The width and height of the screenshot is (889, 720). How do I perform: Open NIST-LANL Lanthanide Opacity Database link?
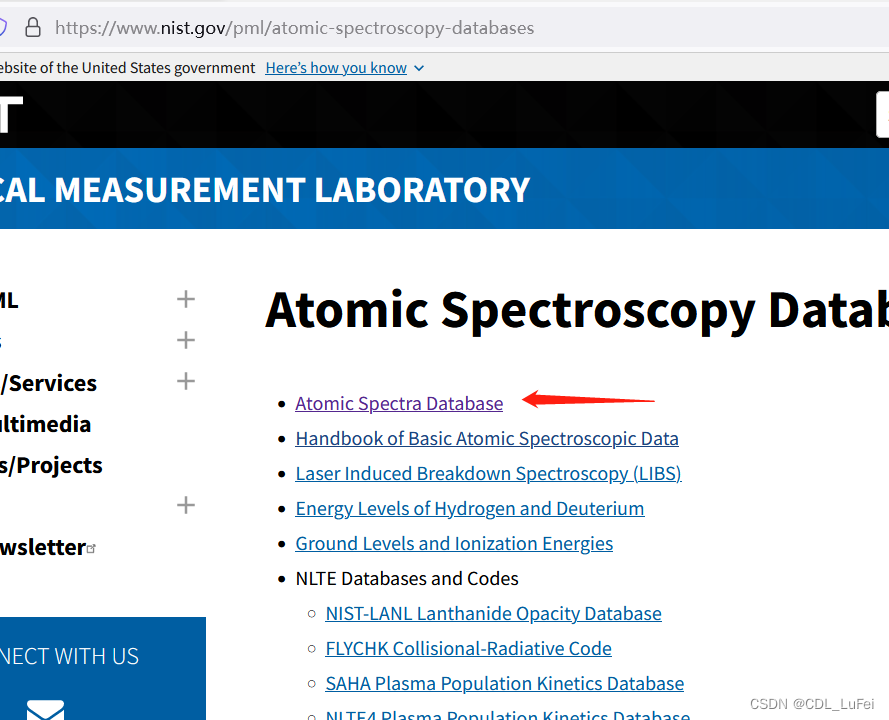coord(493,613)
